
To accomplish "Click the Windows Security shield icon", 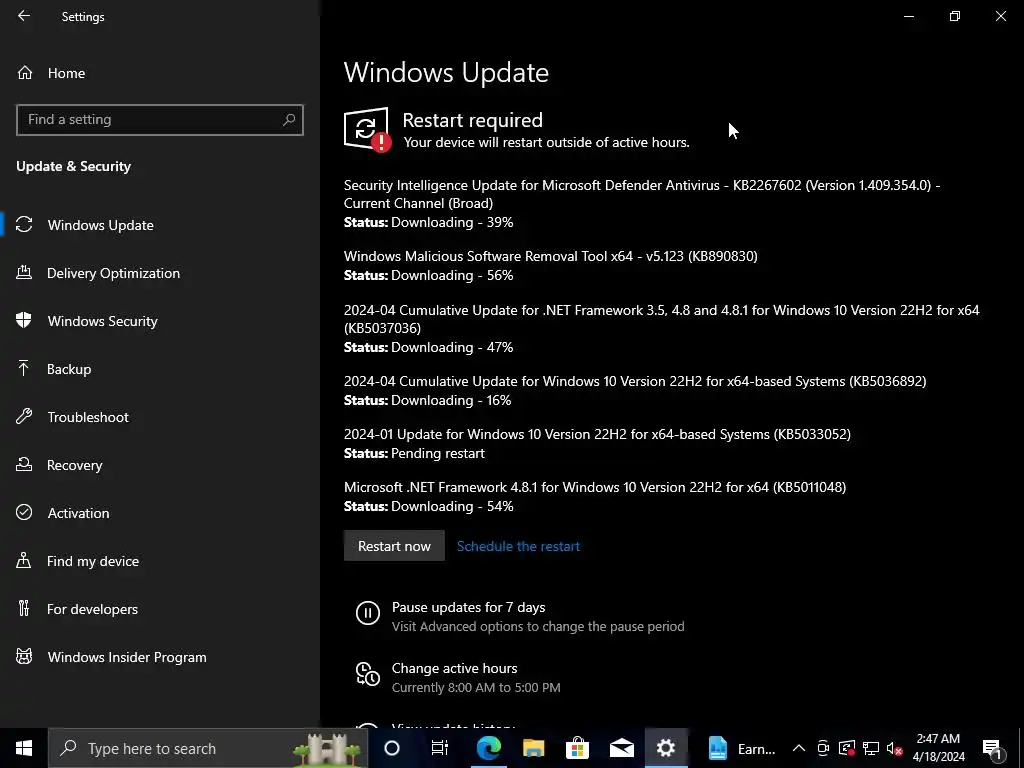I will tap(24, 321).
